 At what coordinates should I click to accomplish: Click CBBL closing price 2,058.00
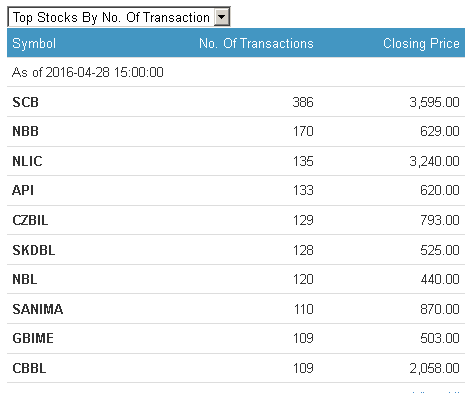pyautogui.click(x=435, y=368)
